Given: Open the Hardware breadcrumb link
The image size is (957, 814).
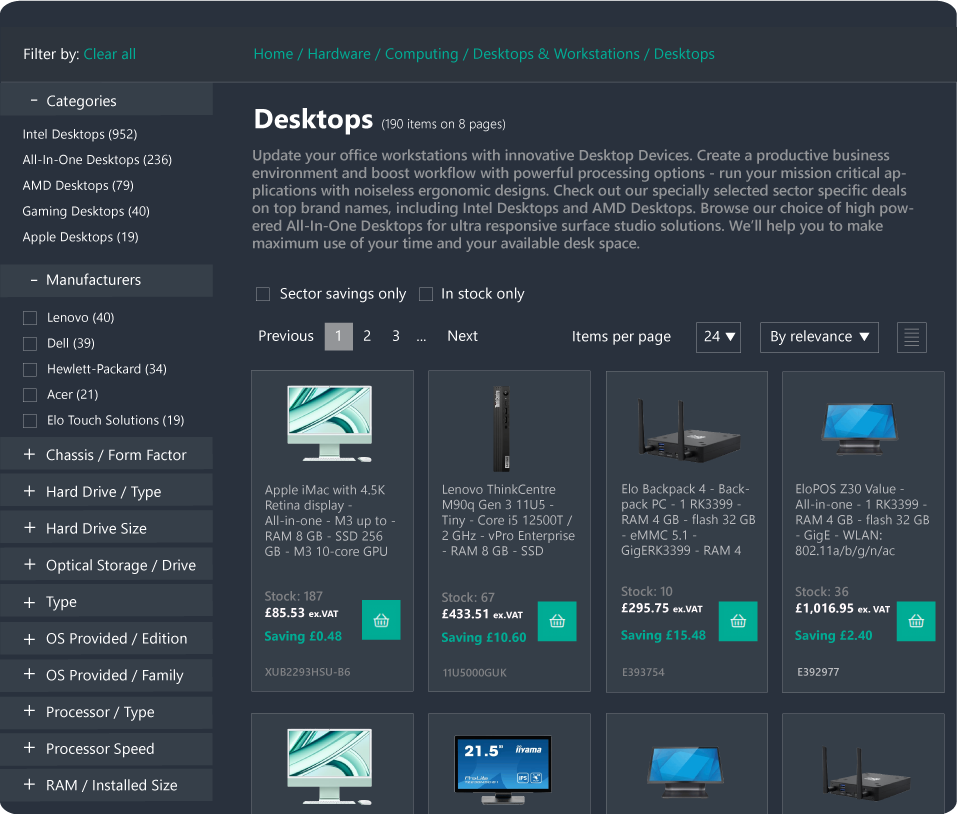Looking at the screenshot, I should (x=339, y=54).
